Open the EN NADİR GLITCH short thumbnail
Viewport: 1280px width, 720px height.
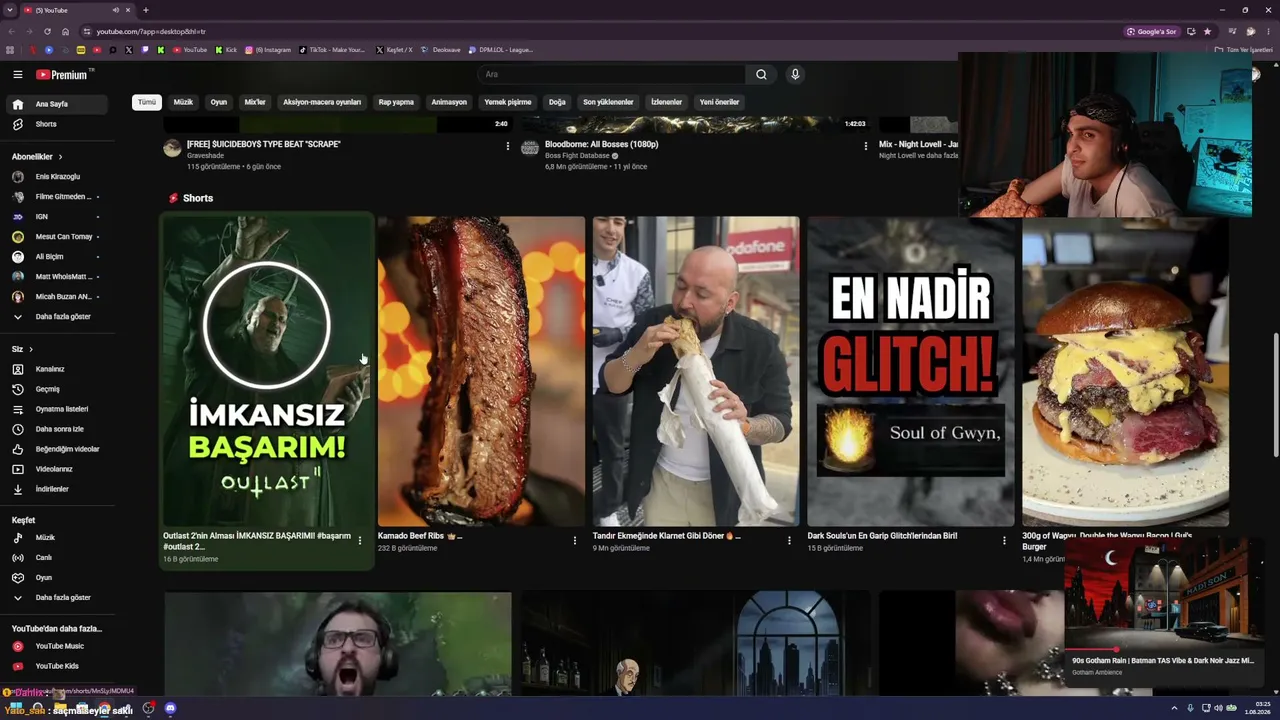[910, 371]
